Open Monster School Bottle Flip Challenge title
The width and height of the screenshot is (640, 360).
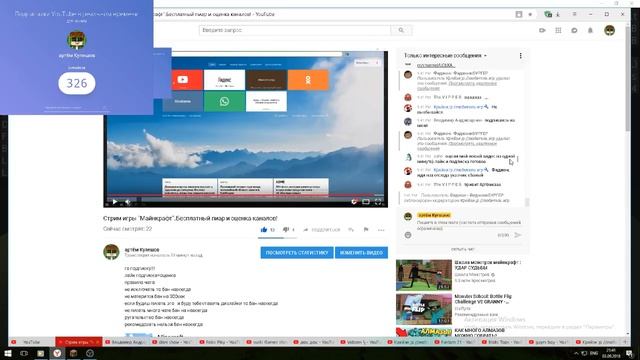[483, 299]
